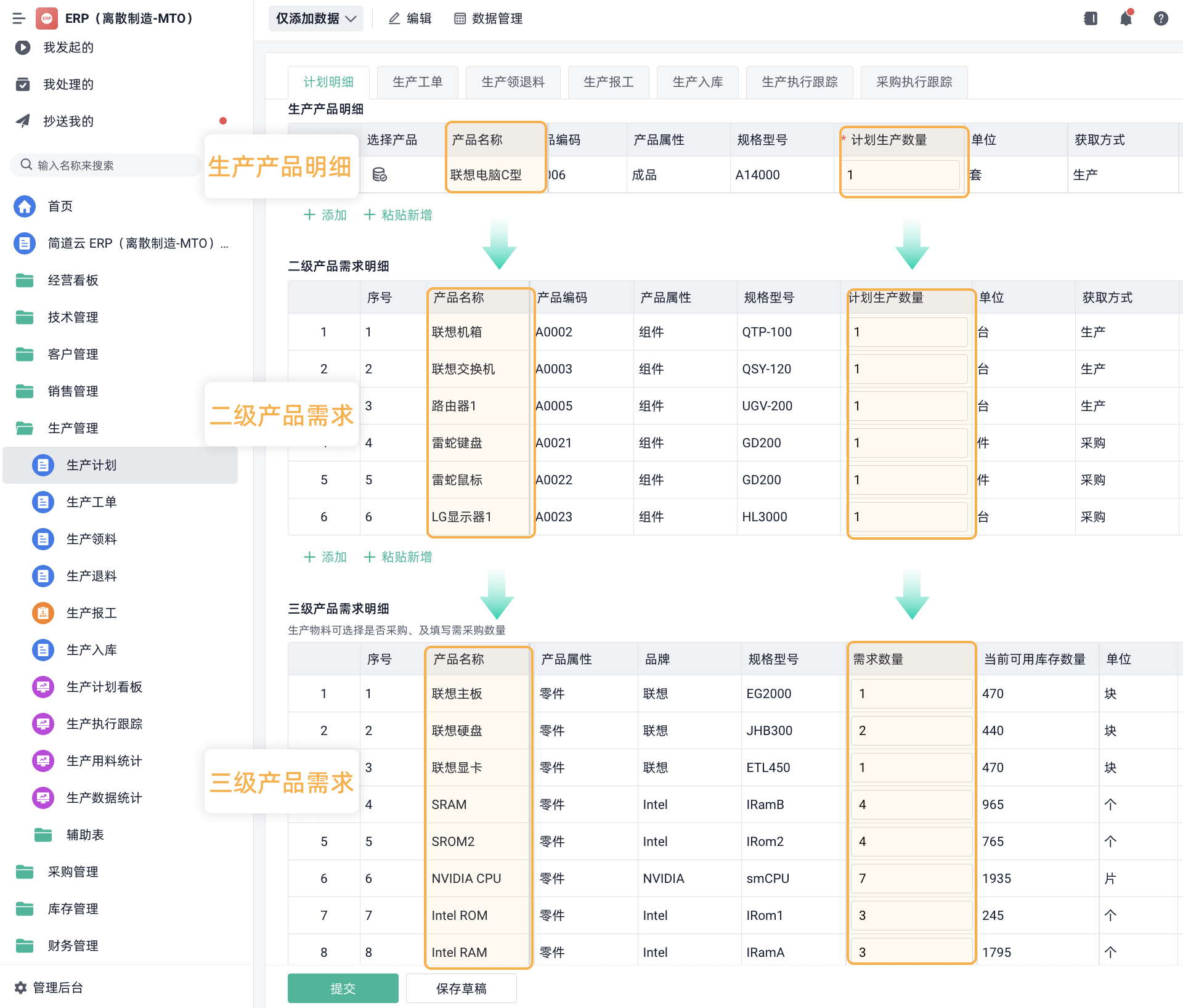This screenshot has height=1008, width=1183.
Task: Open 生产报工 from the sidebar
Action: pos(91,612)
